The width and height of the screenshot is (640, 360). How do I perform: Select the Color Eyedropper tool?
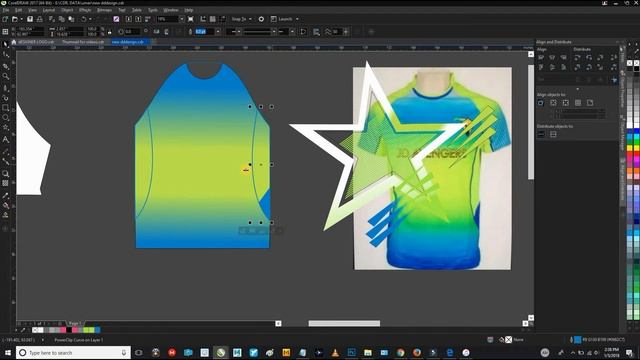coord(5,196)
